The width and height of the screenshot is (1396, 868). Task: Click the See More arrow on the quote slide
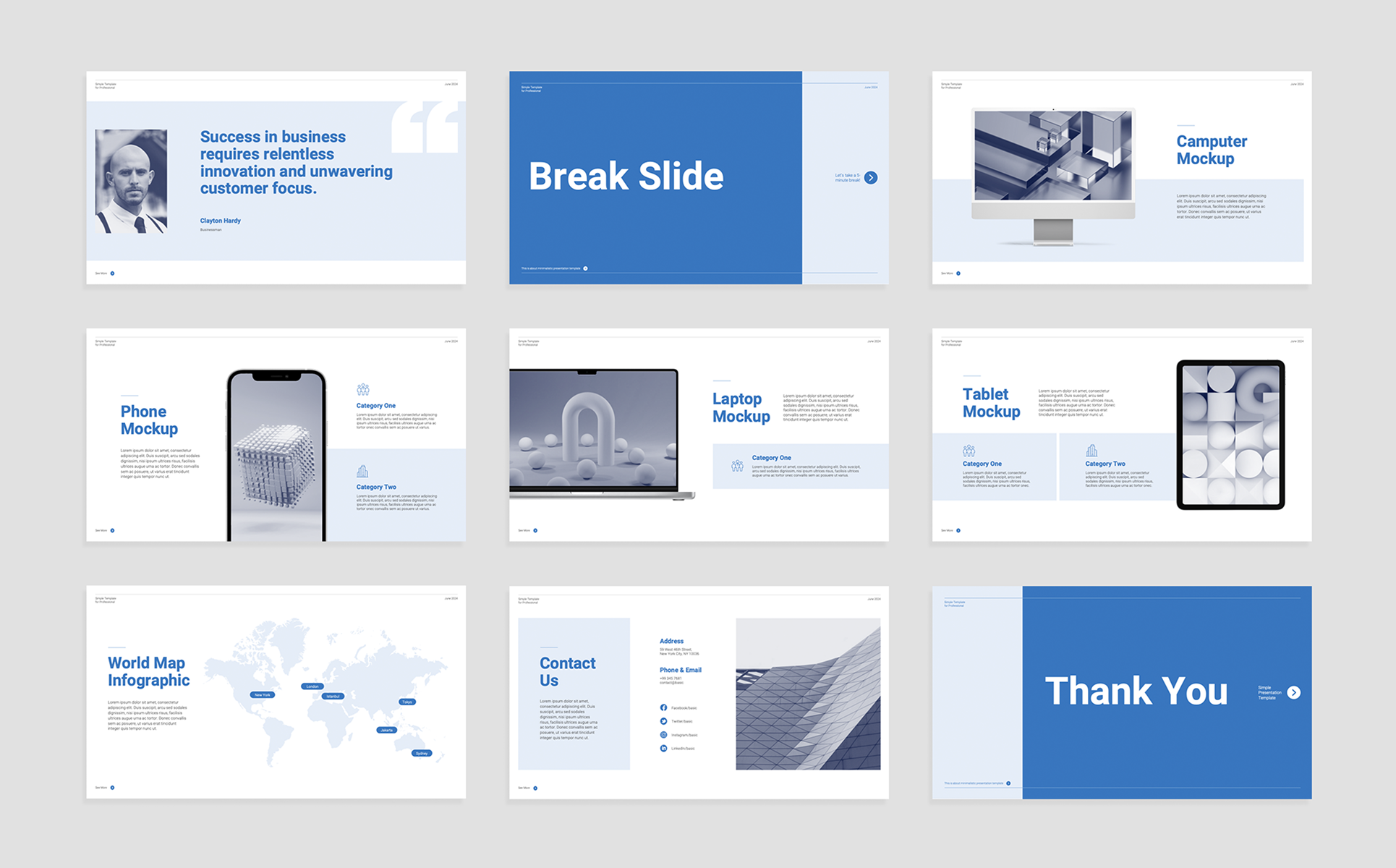(x=112, y=273)
